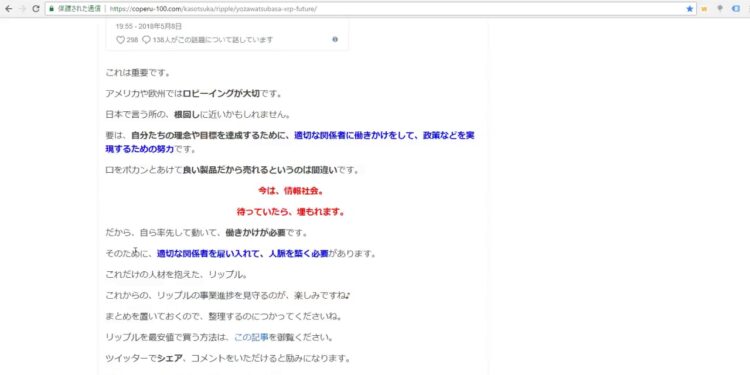Click the 保護された通信 secure label
750x375 pixels.
coord(79,9)
